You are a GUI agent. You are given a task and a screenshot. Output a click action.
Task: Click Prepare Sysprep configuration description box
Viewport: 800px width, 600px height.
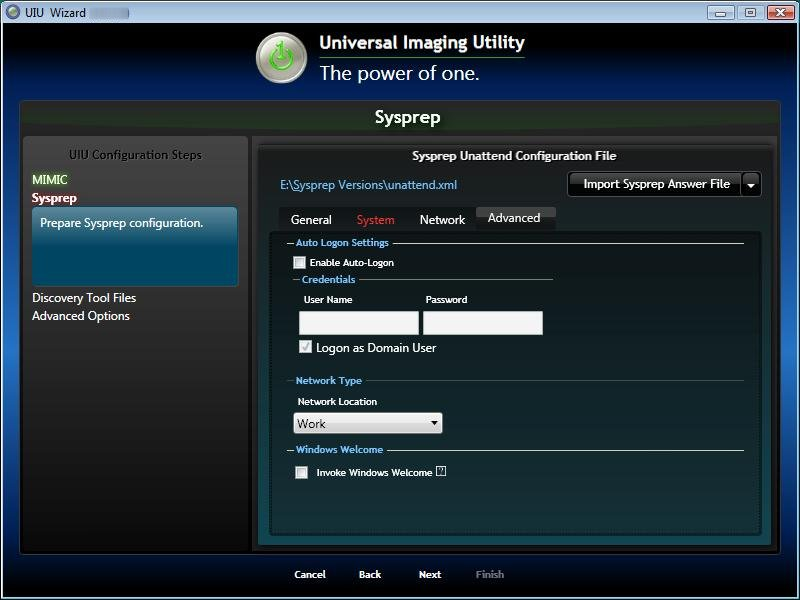click(135, 246)
